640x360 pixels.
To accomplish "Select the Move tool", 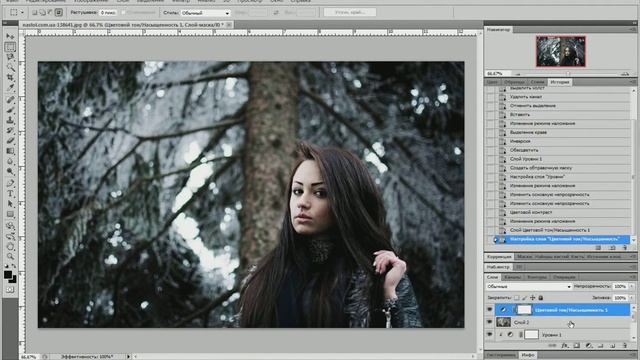I will tap(10, 37).
